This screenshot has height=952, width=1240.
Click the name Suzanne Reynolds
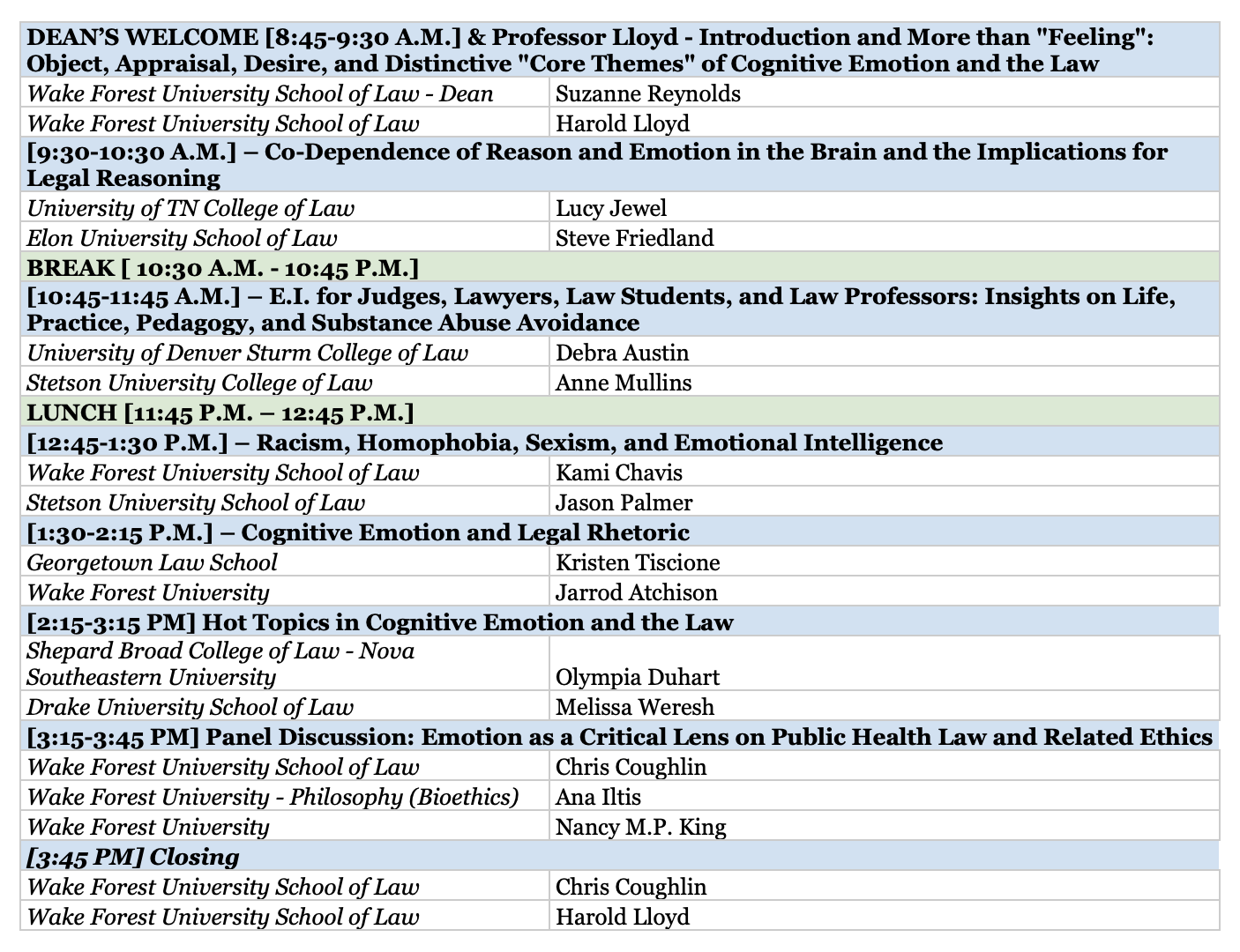coord(648,93)
